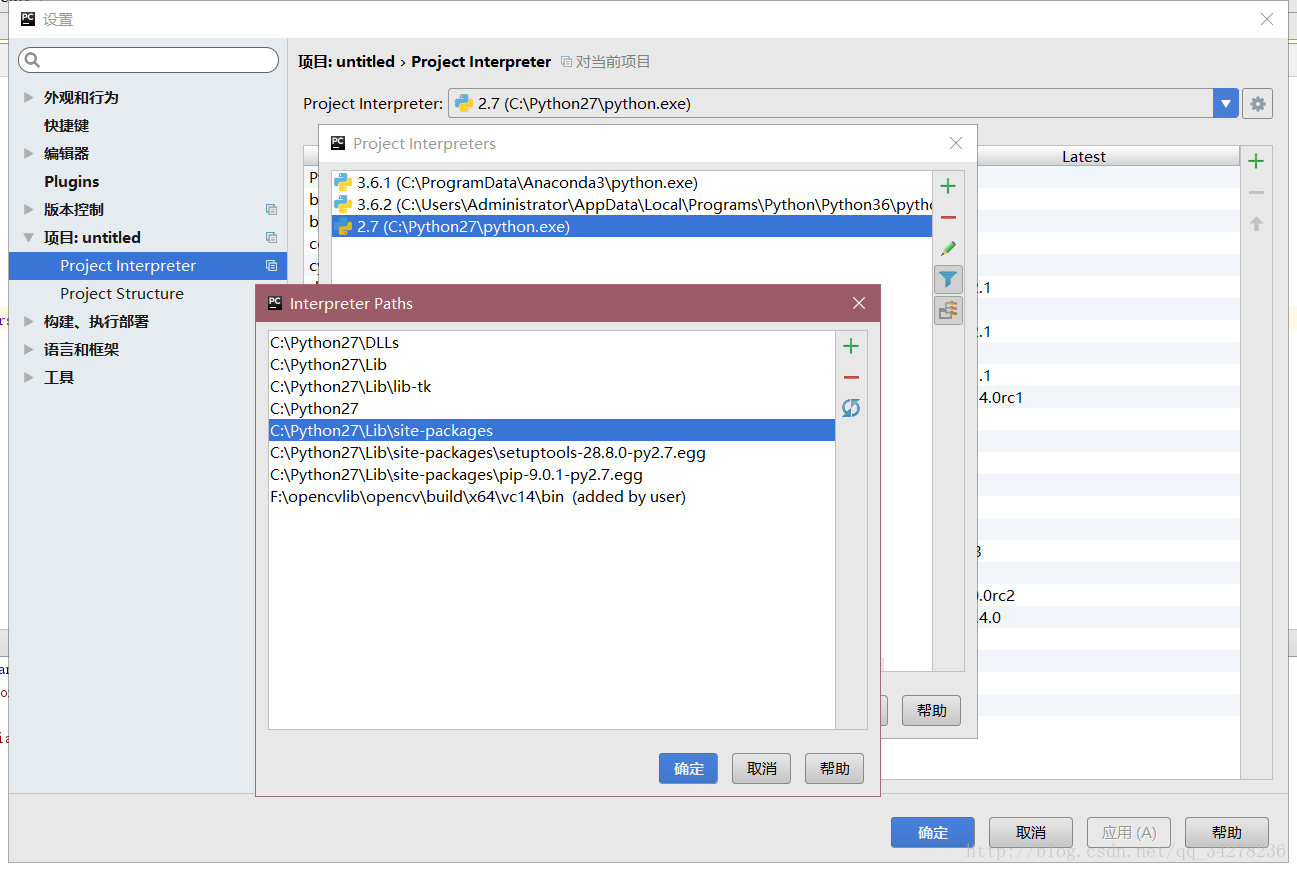Image resolution: width=1297 pixels, height=871 pixels.
Task: Expand 版本控制 settings section
Action: click(28, 209)
